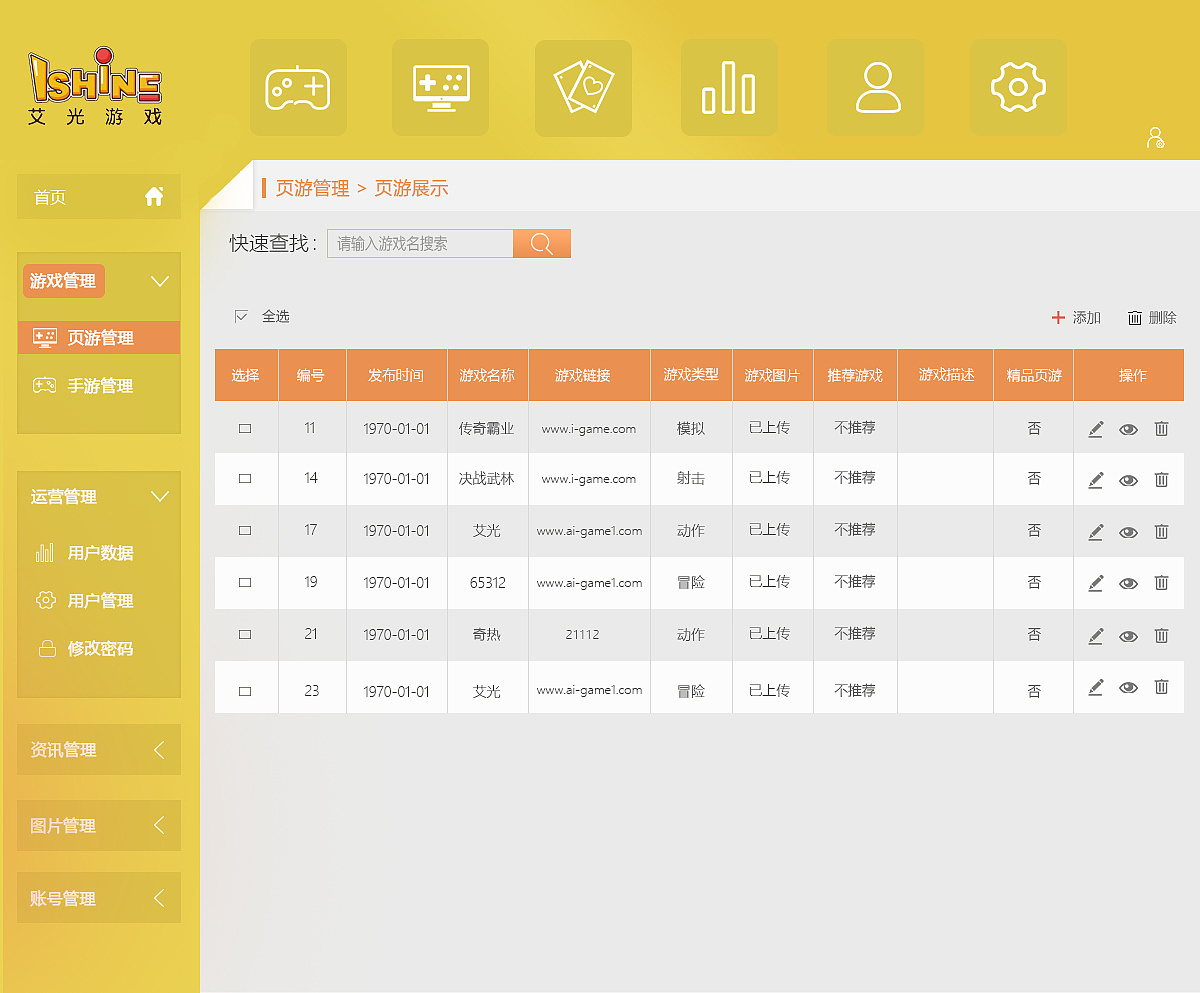
Task: Click the eye preview icon for 奇热 row
Action: [x=1128, y=635]
